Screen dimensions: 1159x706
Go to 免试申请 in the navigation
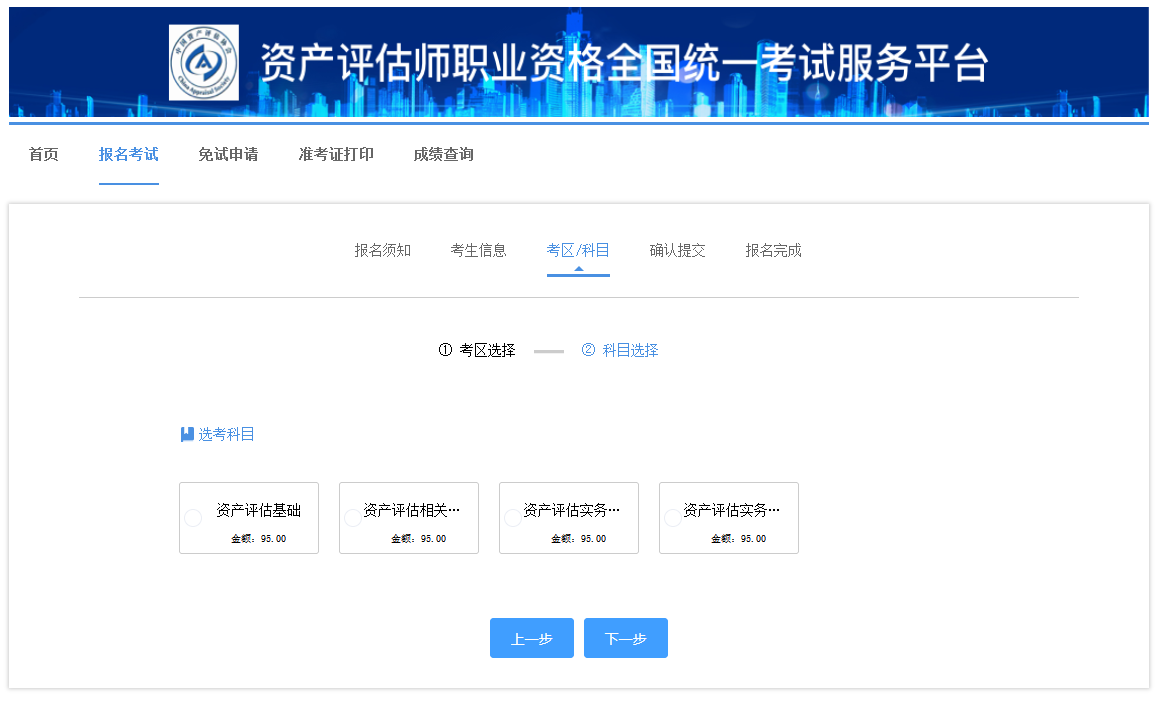tap(228, 155)
